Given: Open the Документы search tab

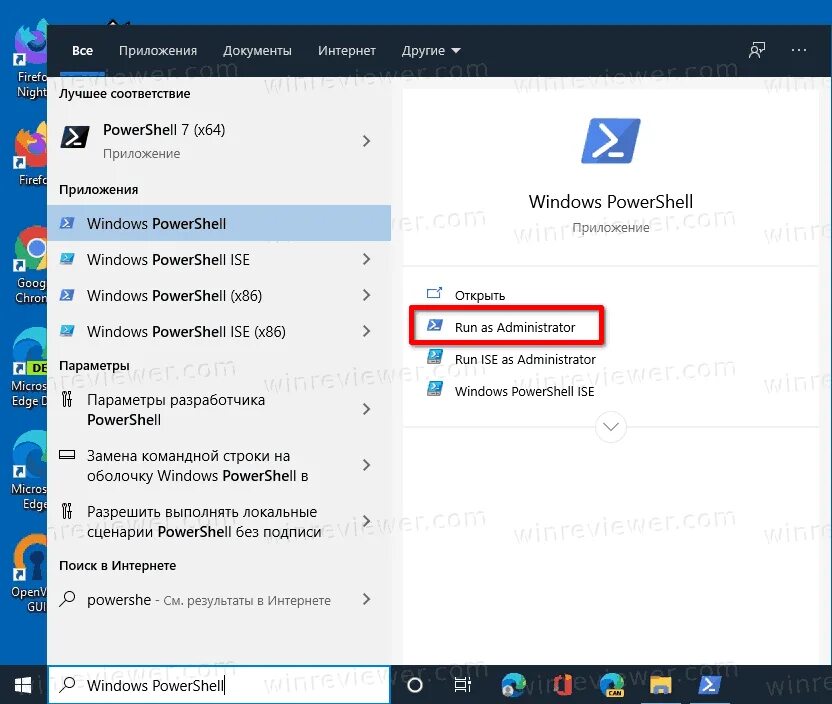Looking at the screenshot, I should click(257, 51).
